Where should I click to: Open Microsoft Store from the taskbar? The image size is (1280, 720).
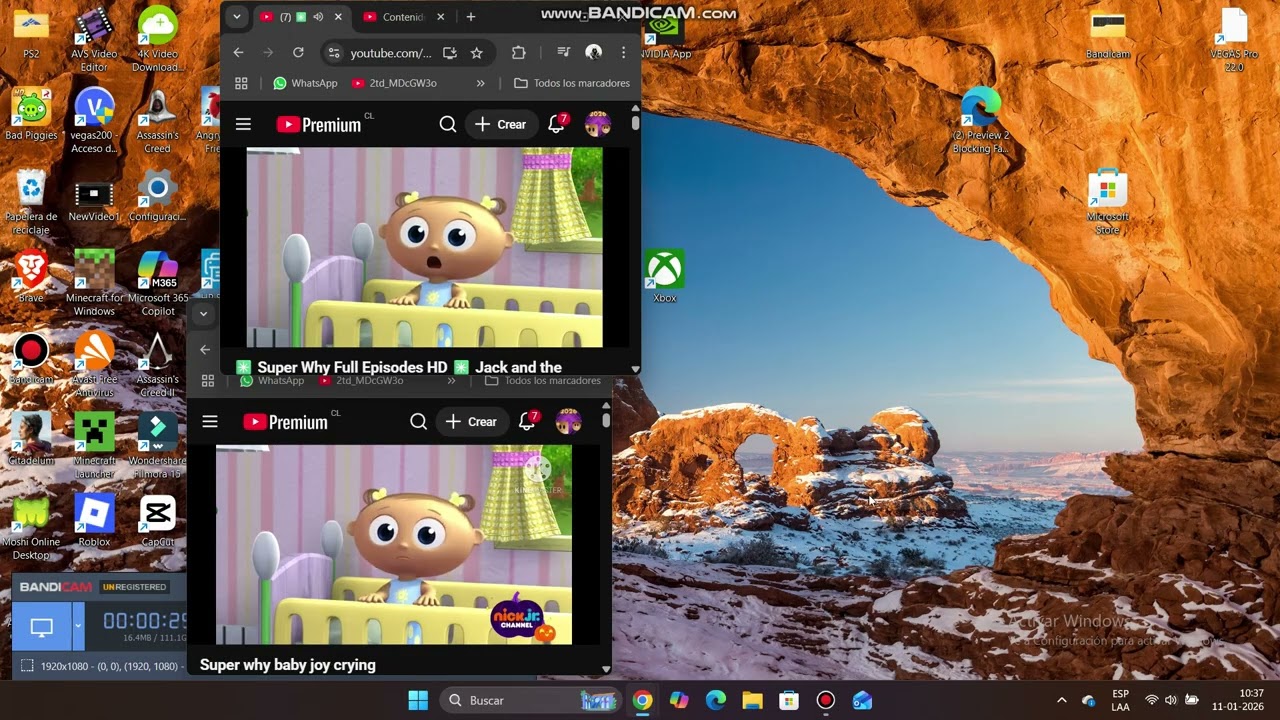coord(789,700)
